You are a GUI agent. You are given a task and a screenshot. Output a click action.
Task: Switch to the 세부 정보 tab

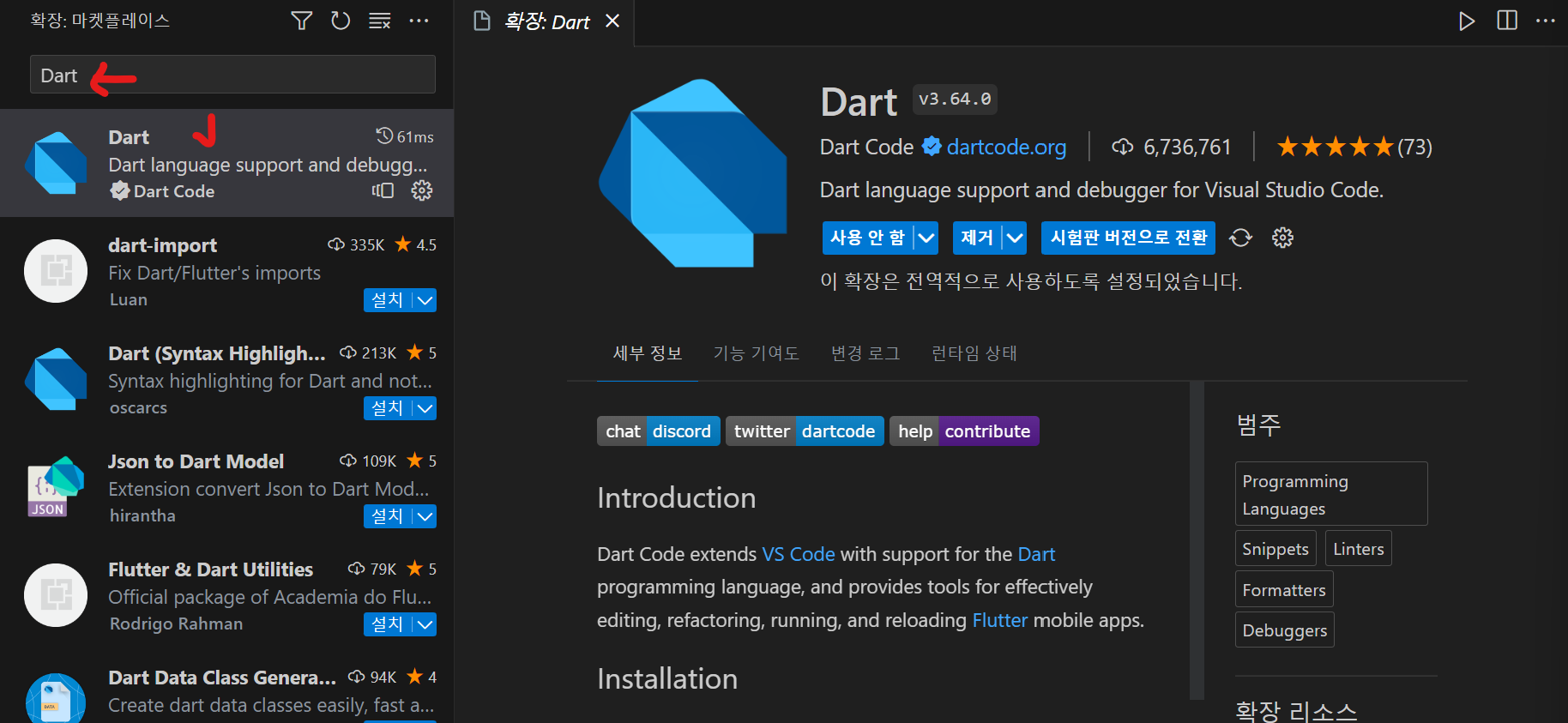coord(648,353)
